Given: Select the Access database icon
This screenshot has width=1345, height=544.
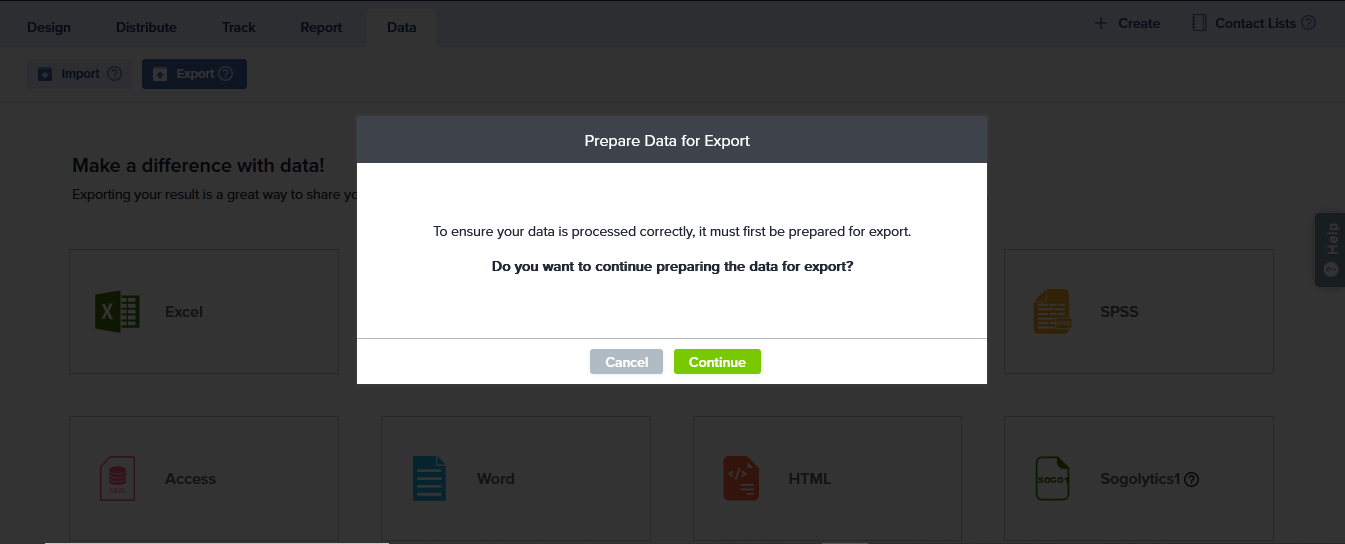Looking at the screenshot, I should 117,479.
